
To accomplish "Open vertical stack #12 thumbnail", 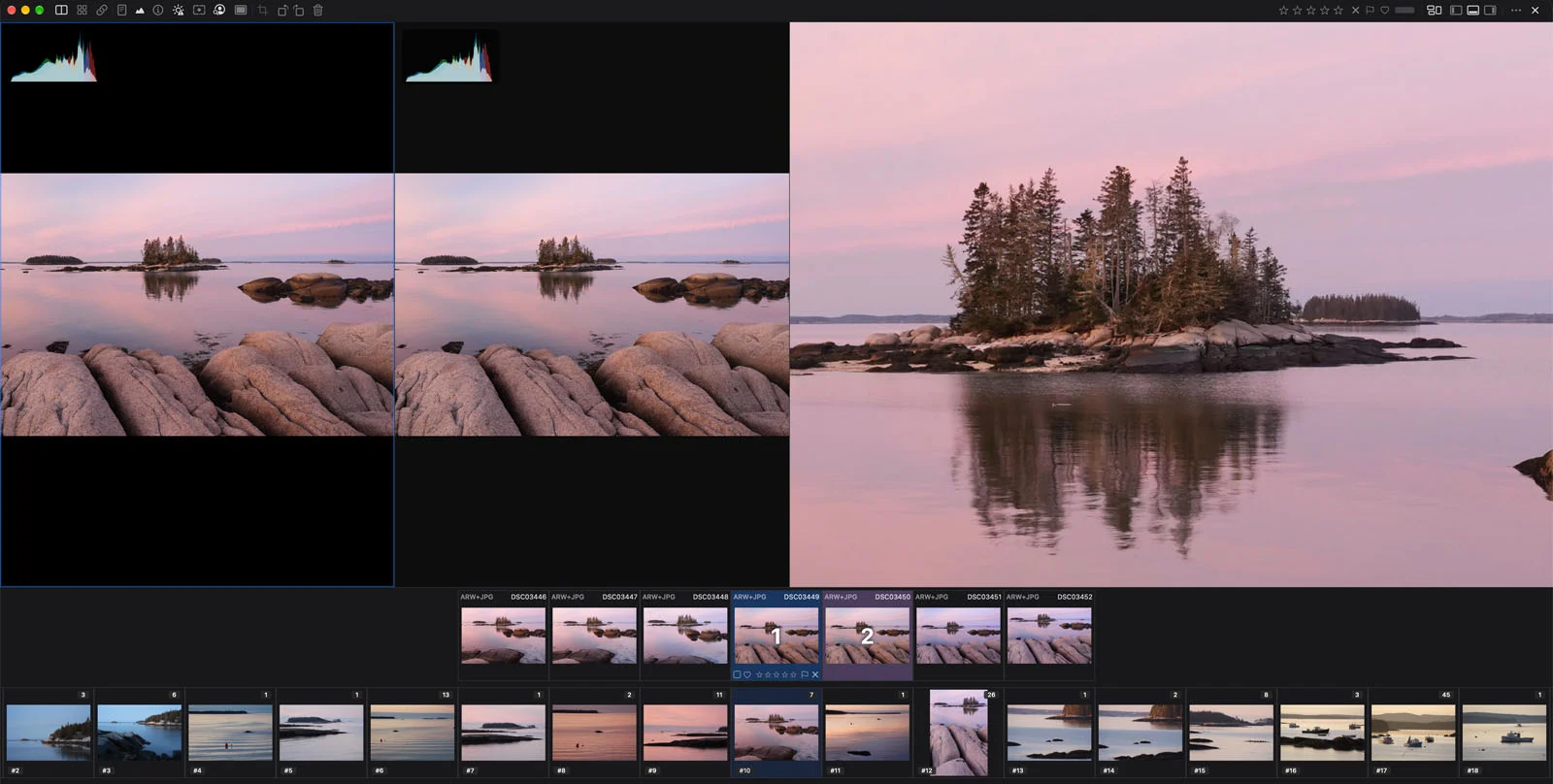I will (959, 733).
